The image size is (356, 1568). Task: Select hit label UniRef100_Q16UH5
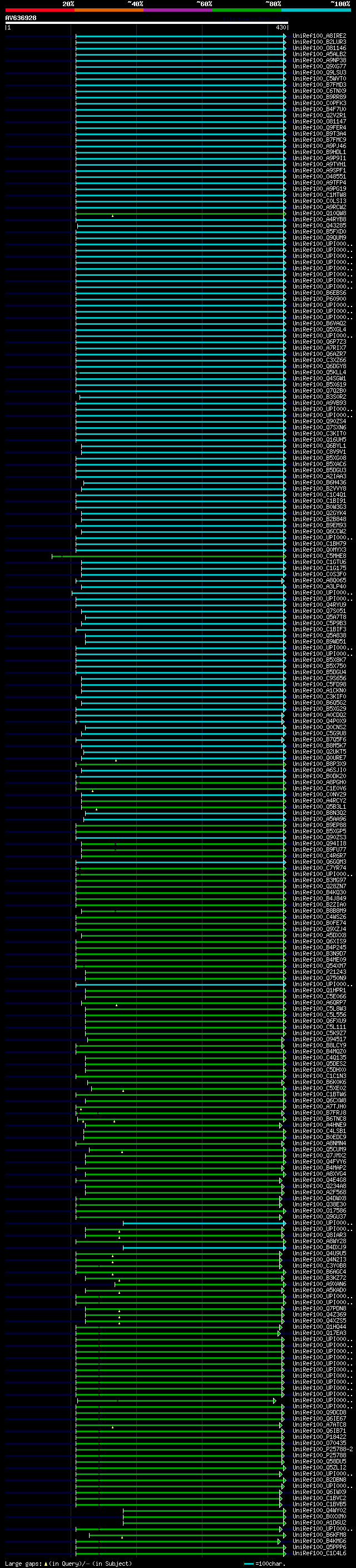(319, 439)
